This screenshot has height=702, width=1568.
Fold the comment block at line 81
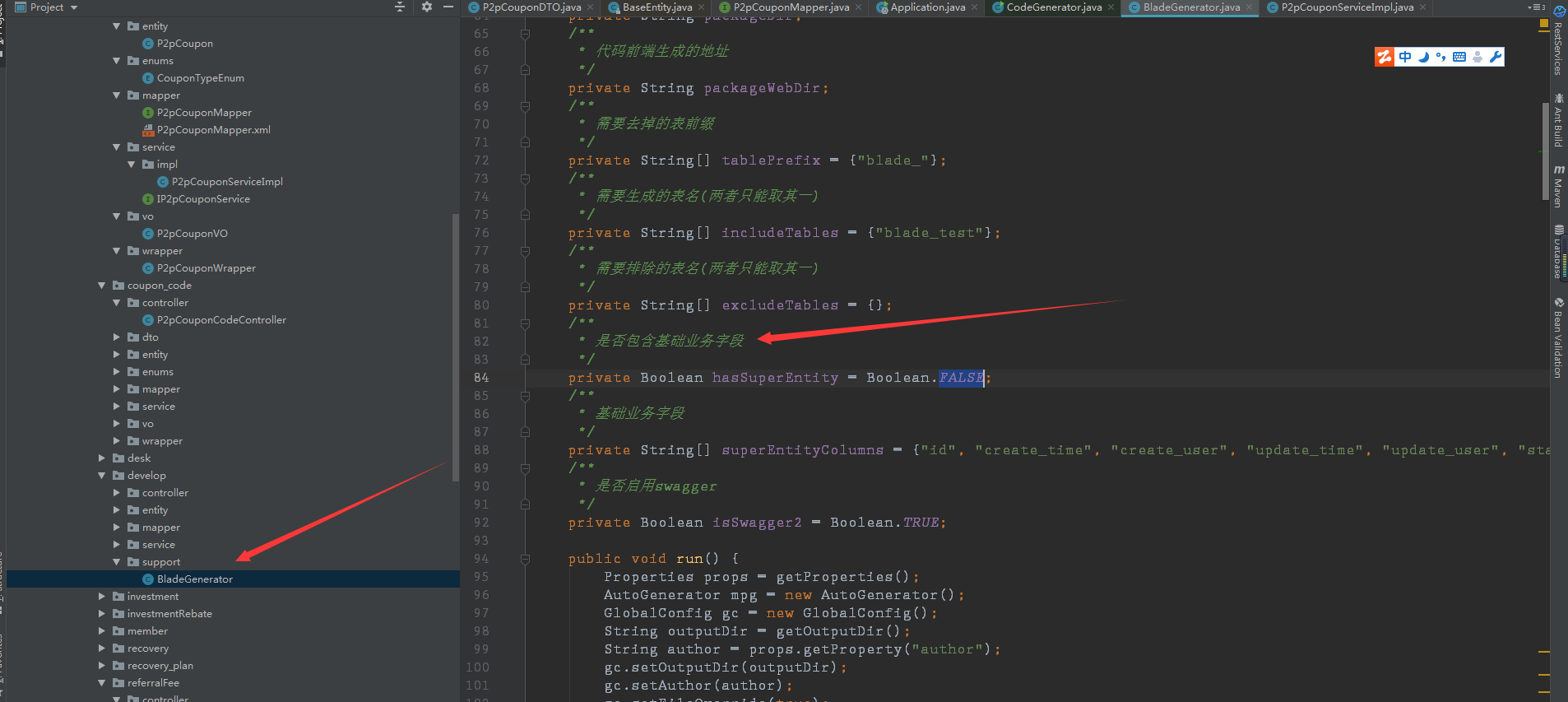click(x=525, y=323)
